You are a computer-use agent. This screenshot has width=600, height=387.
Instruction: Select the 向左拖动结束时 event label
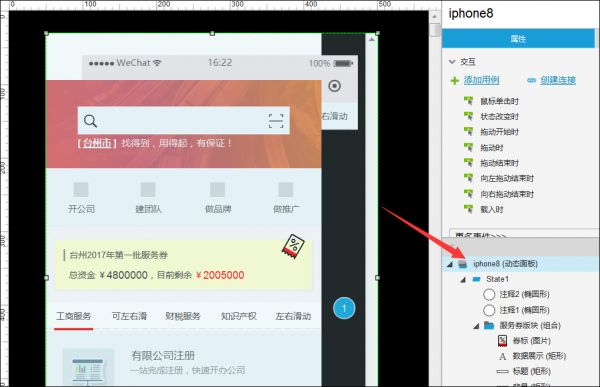507,178
